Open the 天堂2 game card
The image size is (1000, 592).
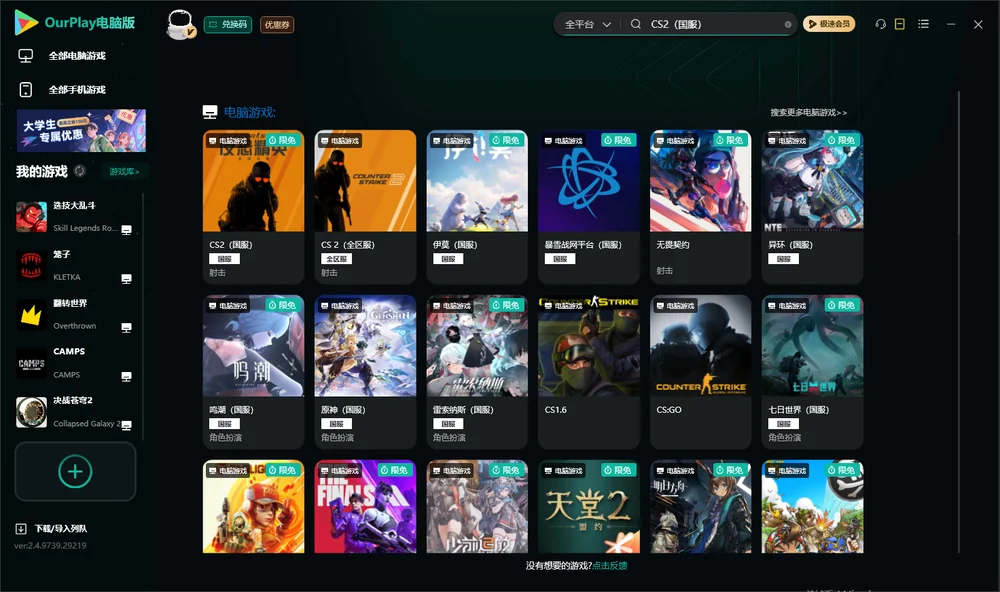coord(589,507)
